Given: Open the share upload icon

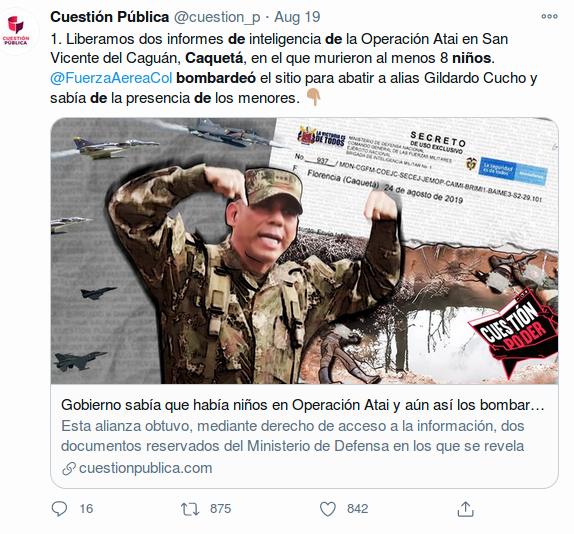Looking at the screenshot, I should [x=466, y=509].
